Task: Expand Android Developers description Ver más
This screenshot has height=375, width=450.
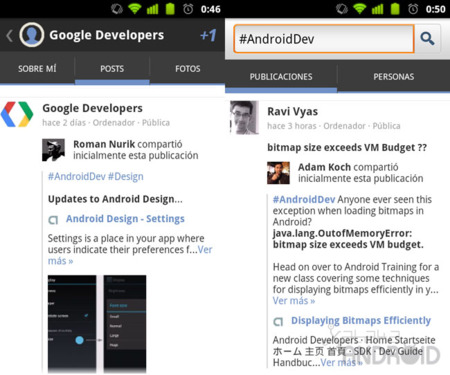Action: click(341, 362)
